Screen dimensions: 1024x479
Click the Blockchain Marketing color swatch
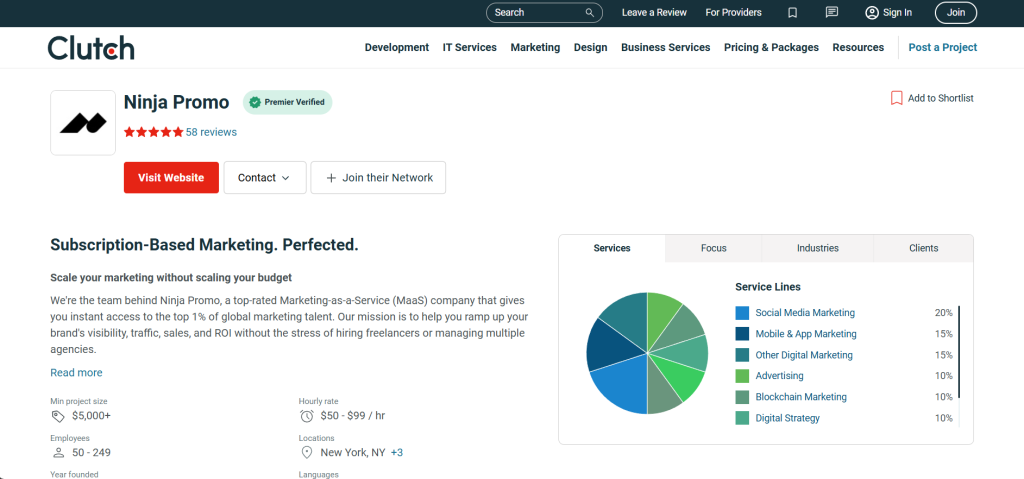[x=742, y=397]
